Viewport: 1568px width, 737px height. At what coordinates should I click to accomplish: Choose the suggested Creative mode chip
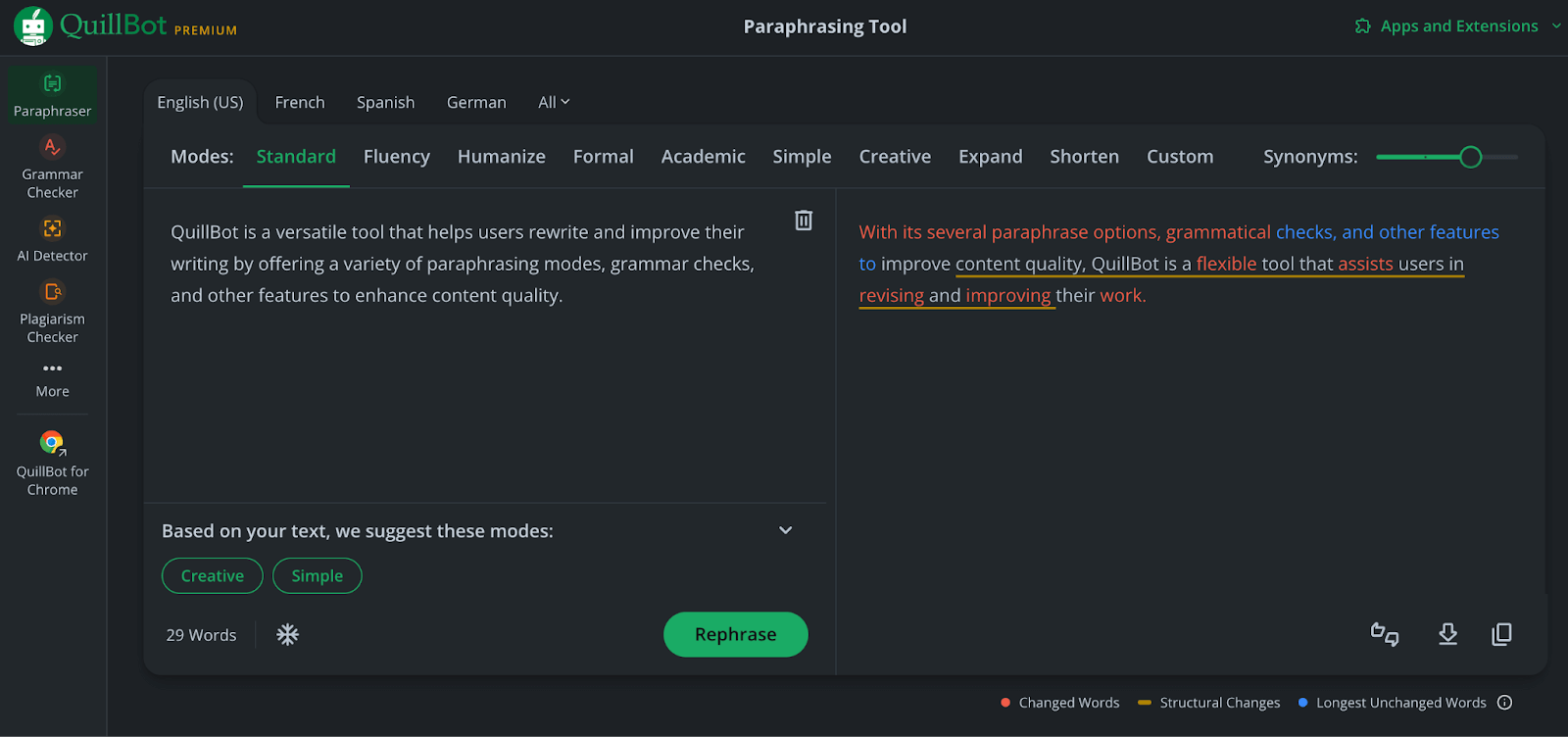[x=213, y=576]
